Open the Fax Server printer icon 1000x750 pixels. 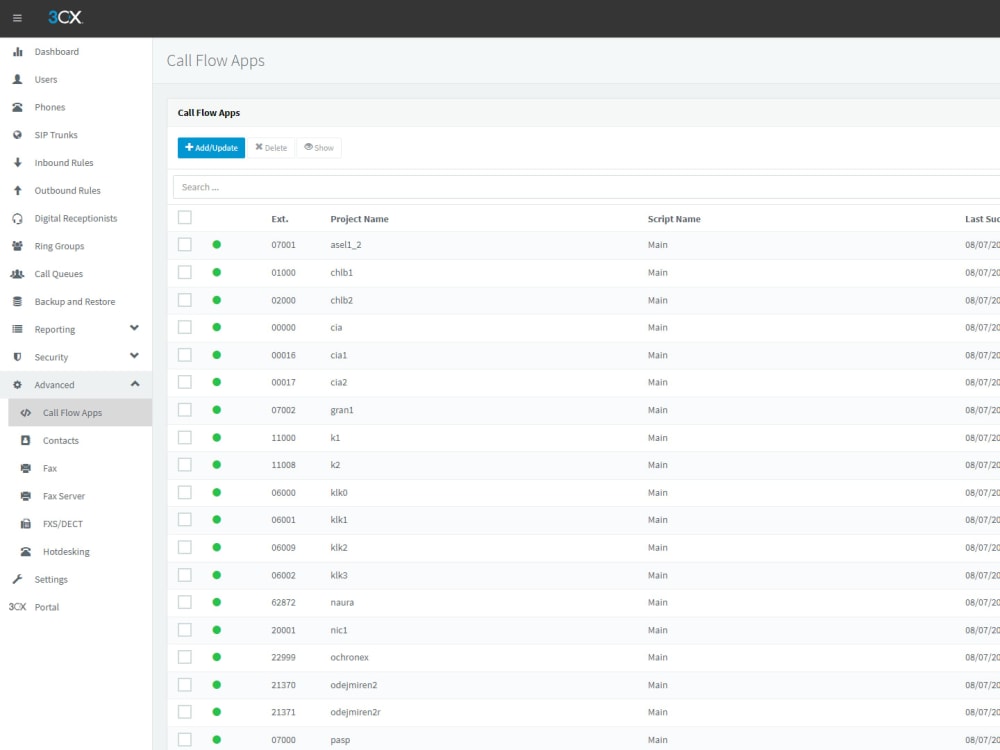pos(28,496)
